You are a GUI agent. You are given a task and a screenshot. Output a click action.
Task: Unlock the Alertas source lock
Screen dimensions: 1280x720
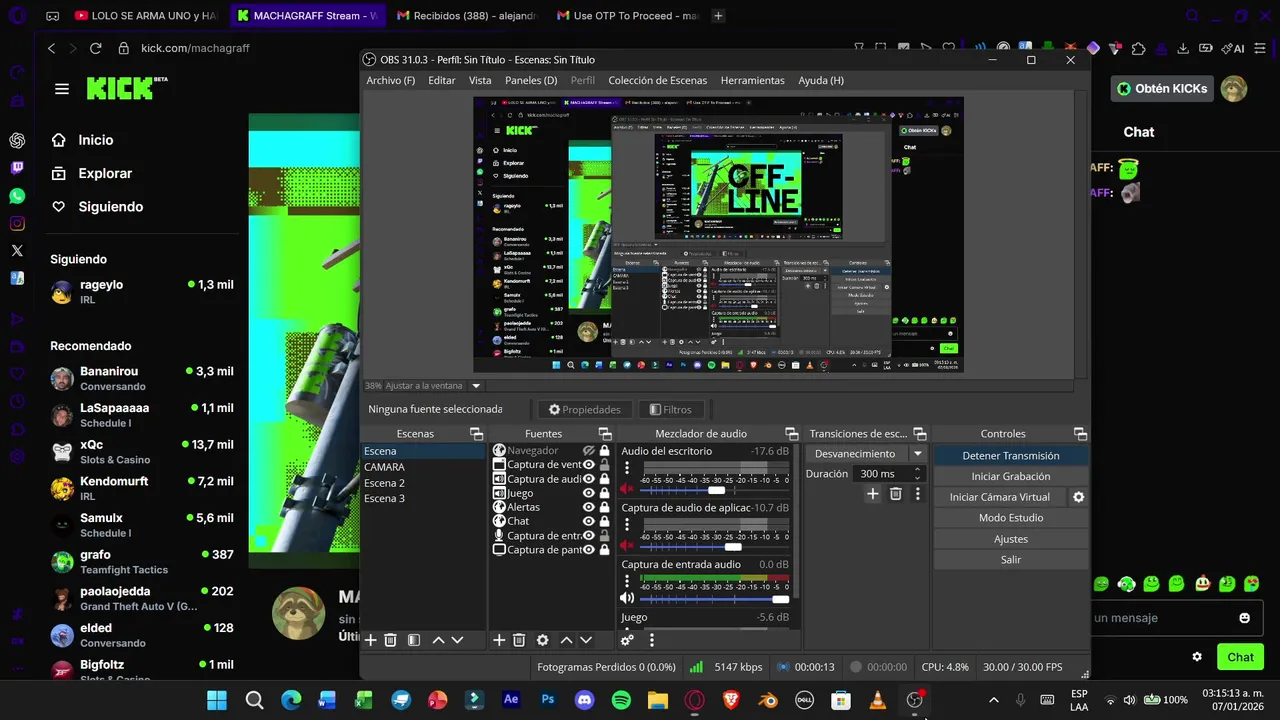coord(604,507)
